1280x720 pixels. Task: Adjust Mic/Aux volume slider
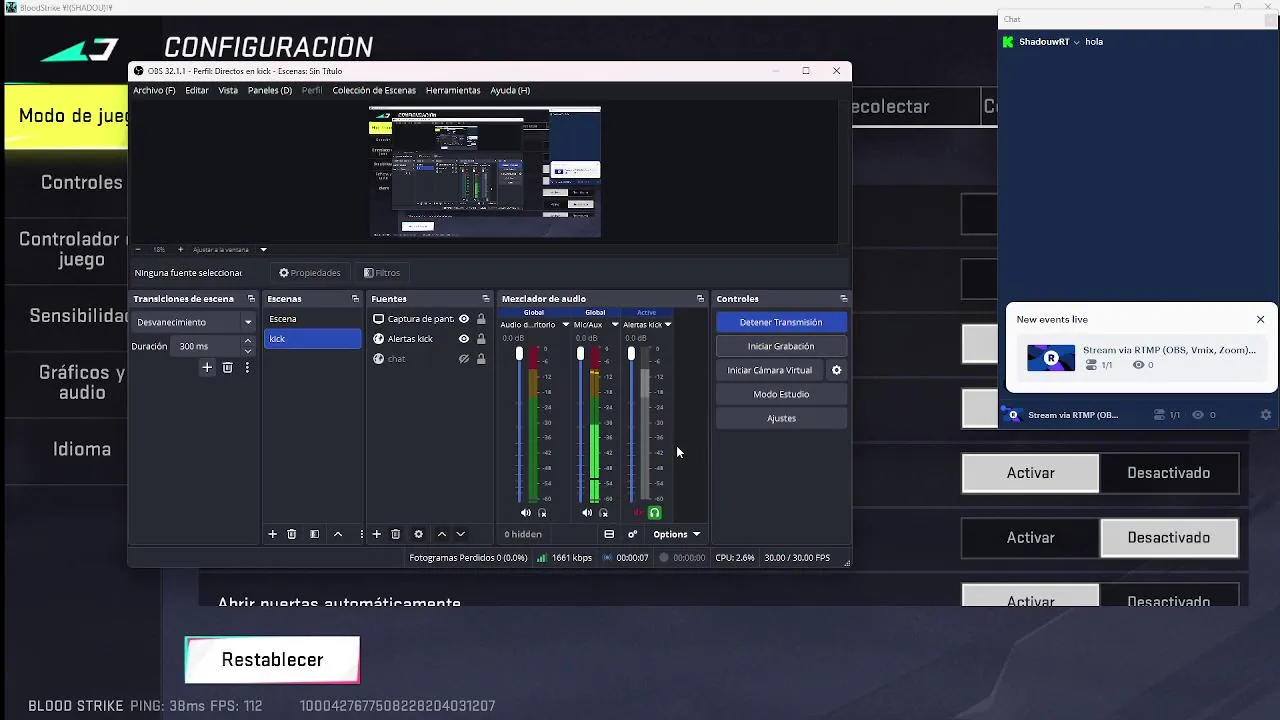(580, 354)
